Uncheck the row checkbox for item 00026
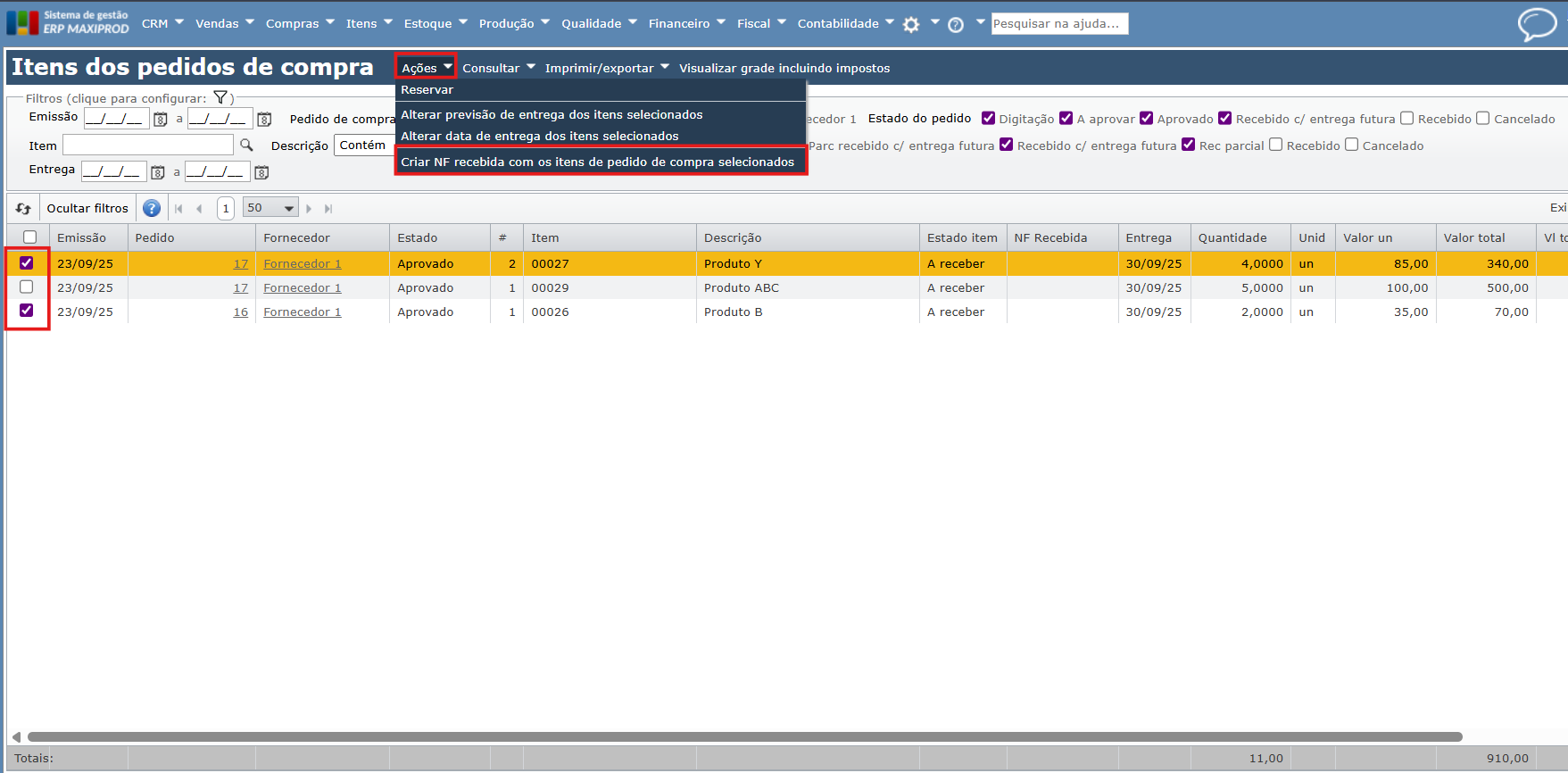Screen dimensions: 1568x773 coord(27,311)
